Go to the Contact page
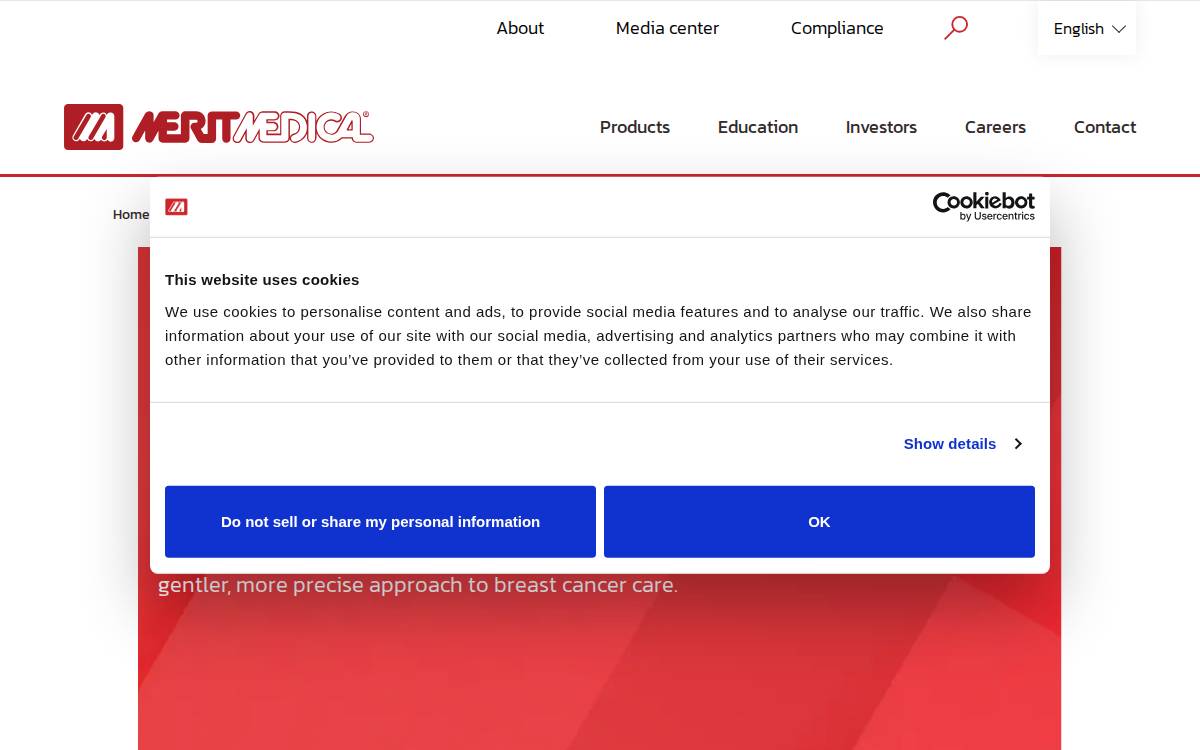This screenshot has width=1200, height=750. click(x=1105, y=127)
